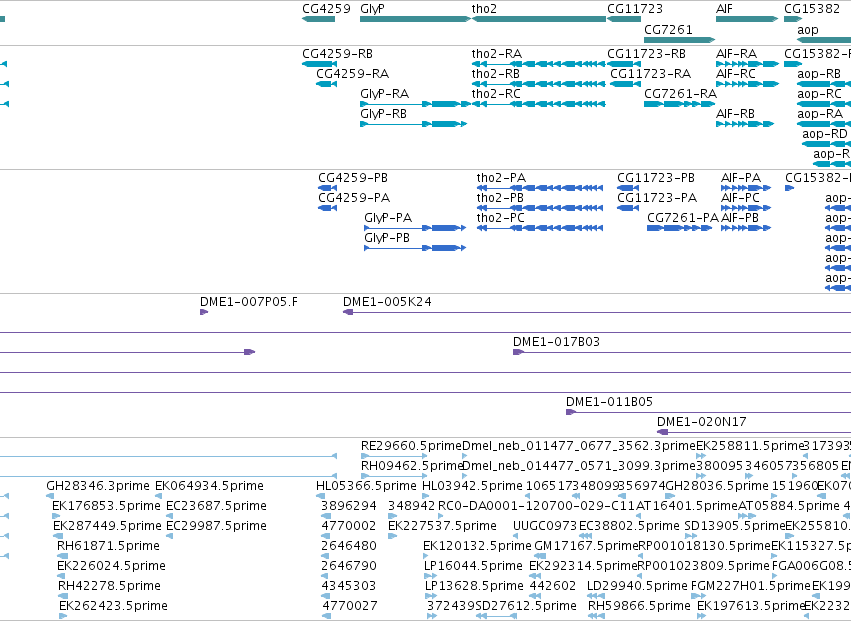Click the CG11723 gene label
The image size is (851, 621).
634,9
